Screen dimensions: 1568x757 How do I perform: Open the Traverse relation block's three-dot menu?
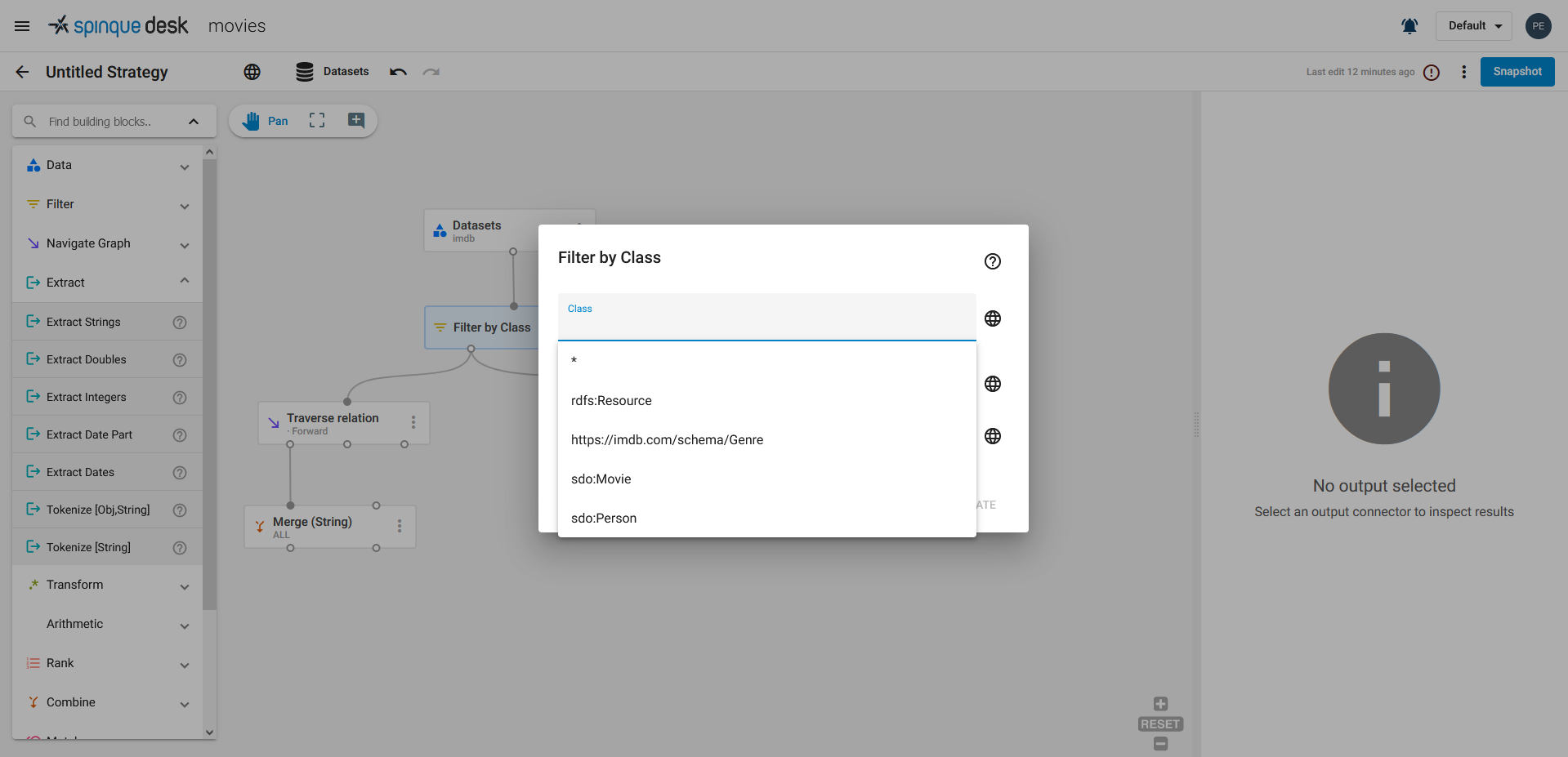tap(413, 422)
